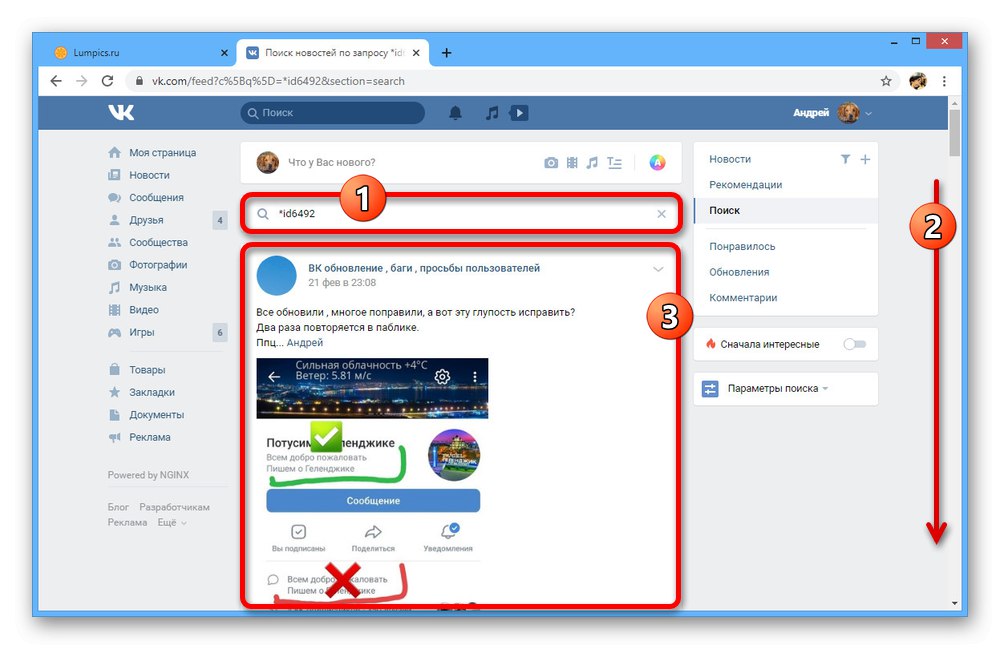Image resolution: width=1000 pixels, height=649 pixels.
Task: Add a news tab with plus icon
Action: pos(865,159)
